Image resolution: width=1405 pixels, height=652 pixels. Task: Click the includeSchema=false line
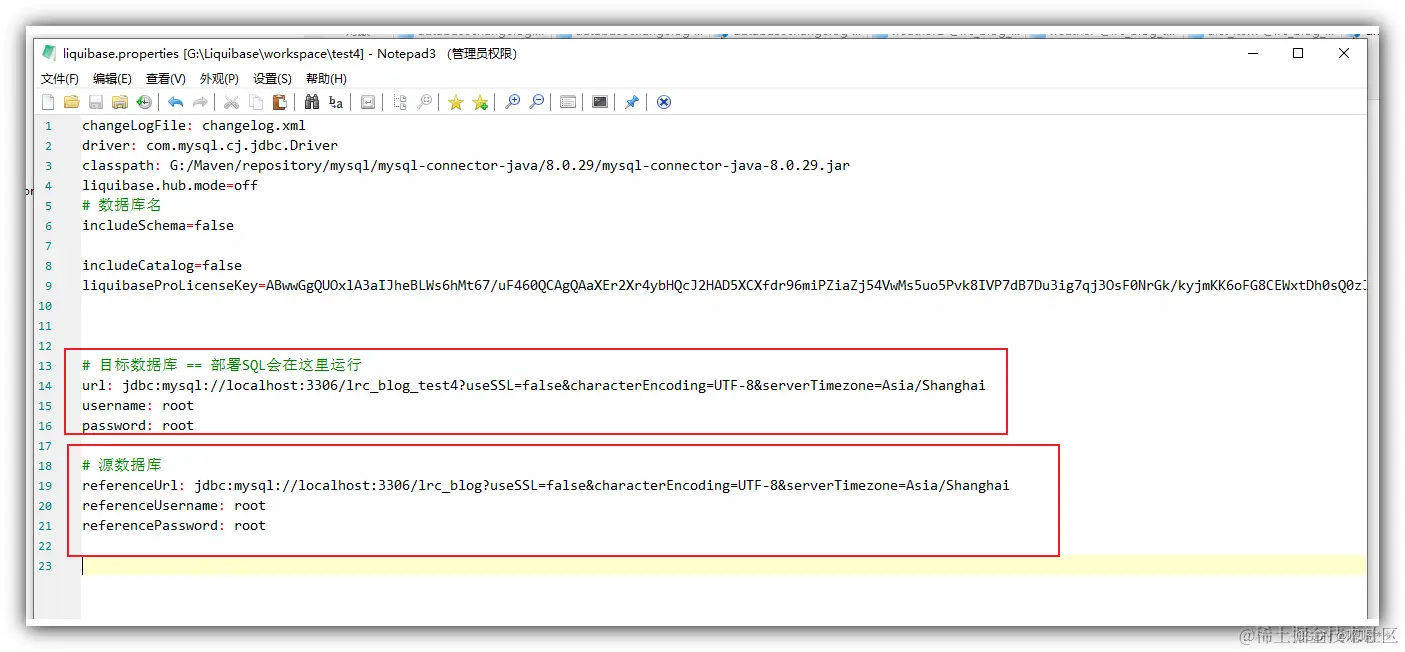(x=158, y=226)
